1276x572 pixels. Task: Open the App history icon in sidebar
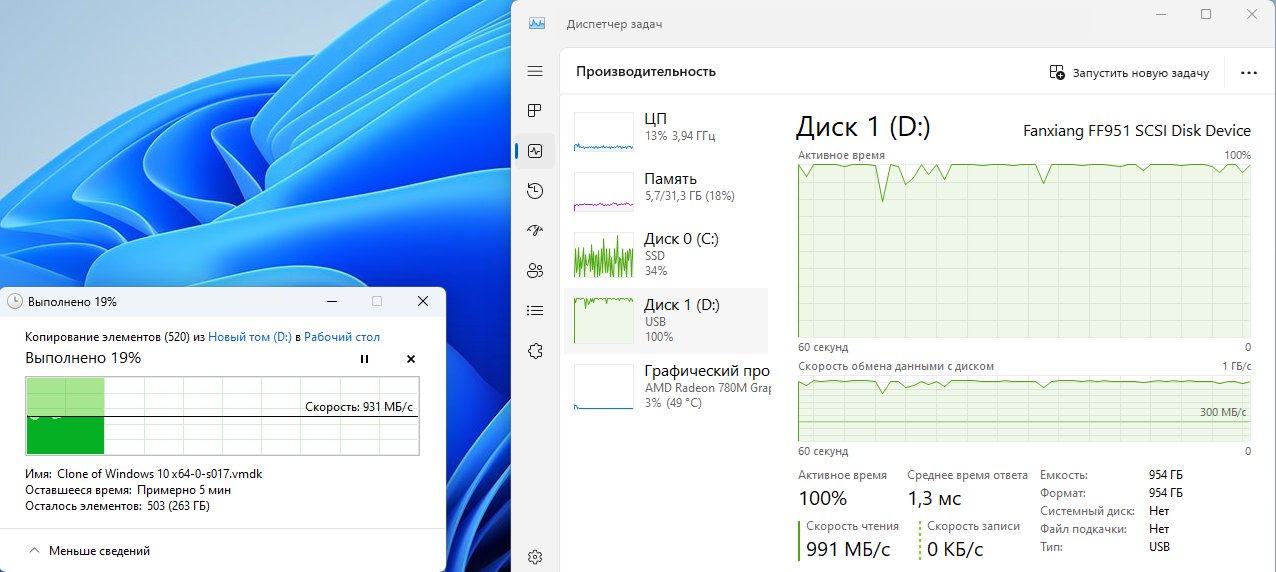[535, 191]
